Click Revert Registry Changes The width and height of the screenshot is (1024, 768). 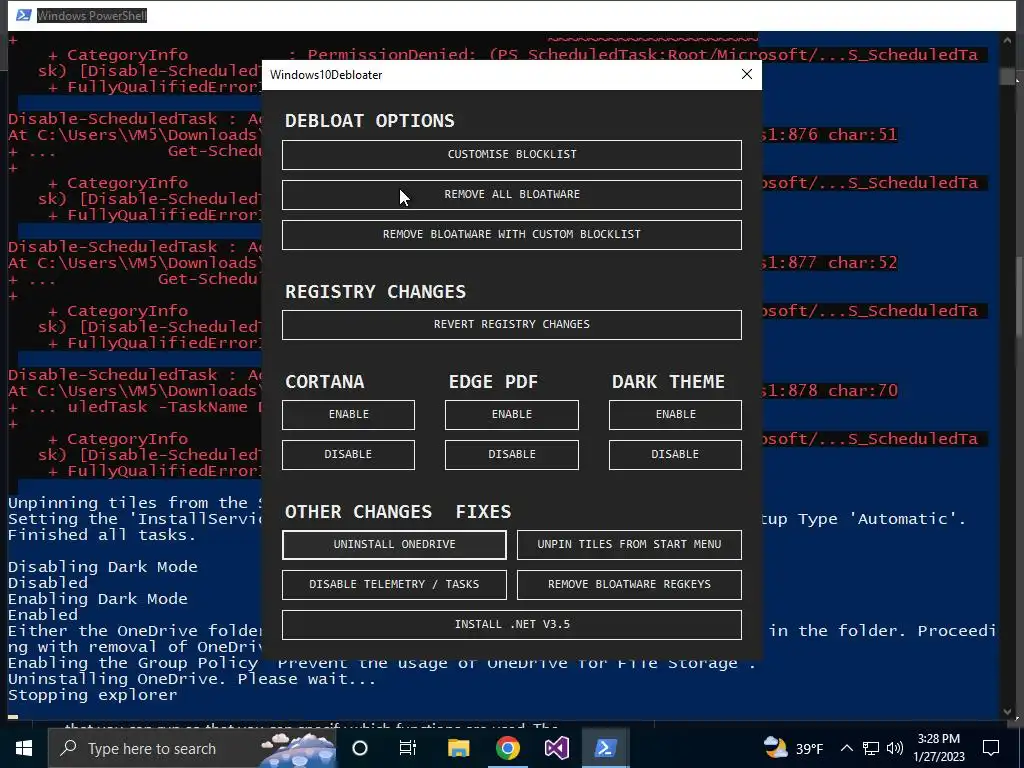(x=511, y=325)
